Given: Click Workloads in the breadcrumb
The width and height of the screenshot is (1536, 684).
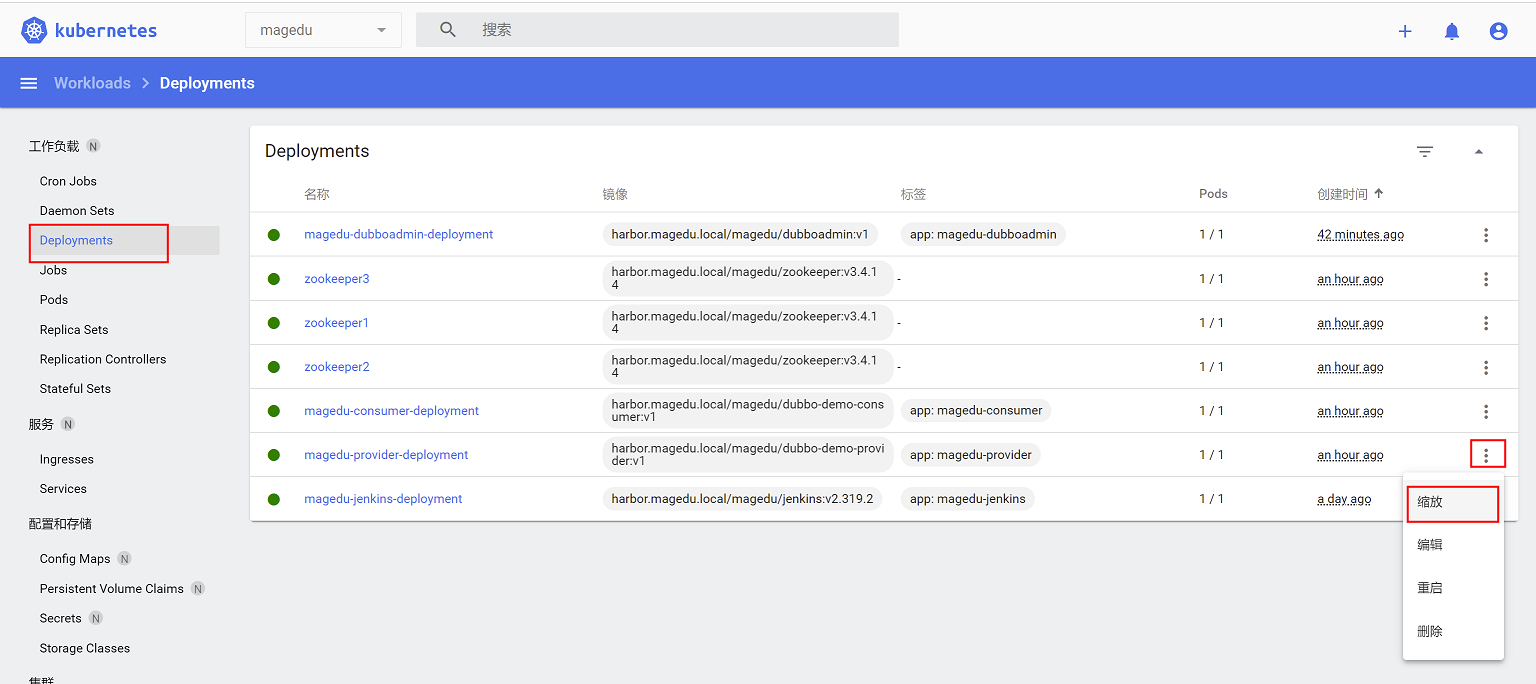Looking at the screenshot, I should click(x=92, y=83).
